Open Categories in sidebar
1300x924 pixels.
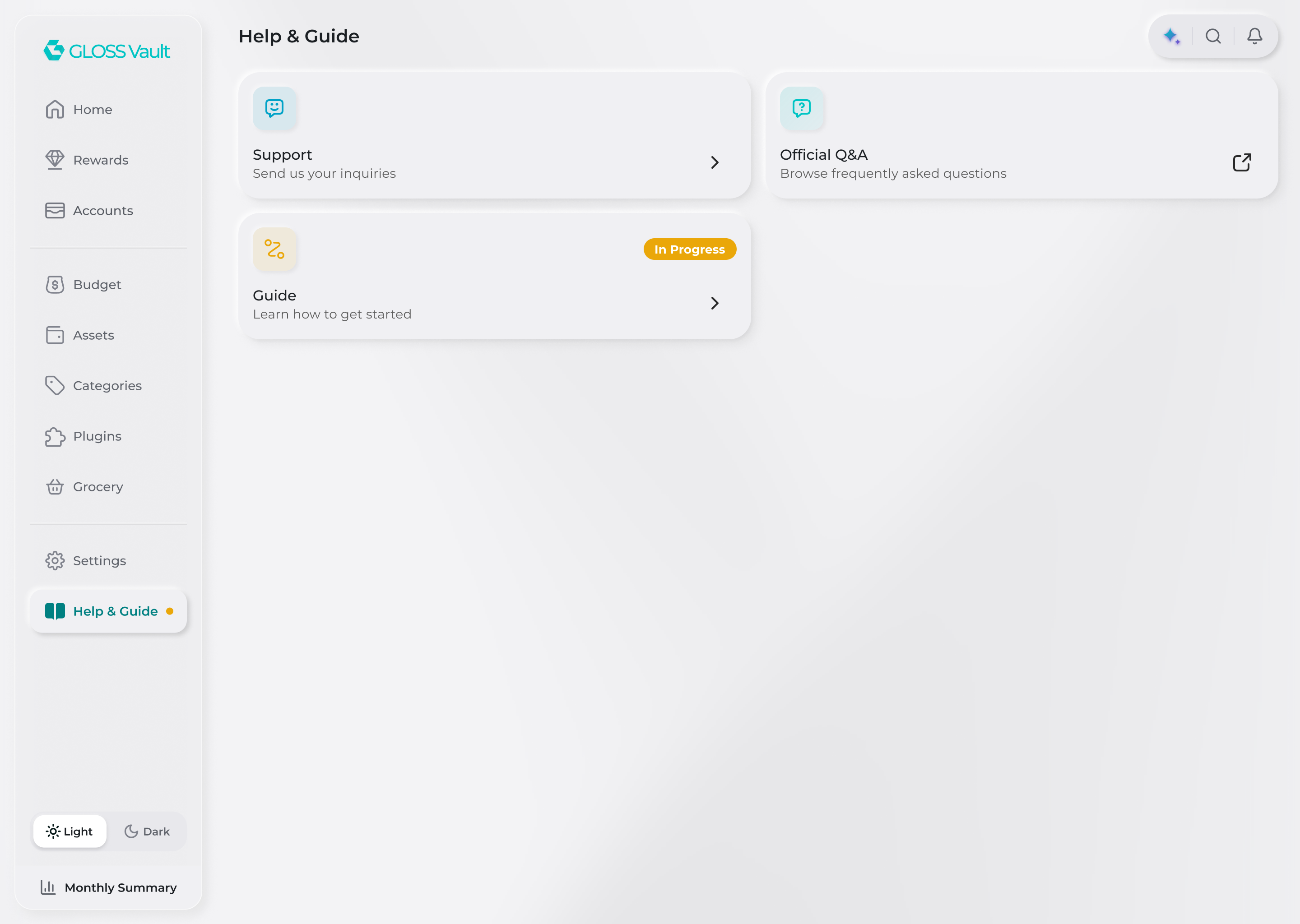[108, 386]
